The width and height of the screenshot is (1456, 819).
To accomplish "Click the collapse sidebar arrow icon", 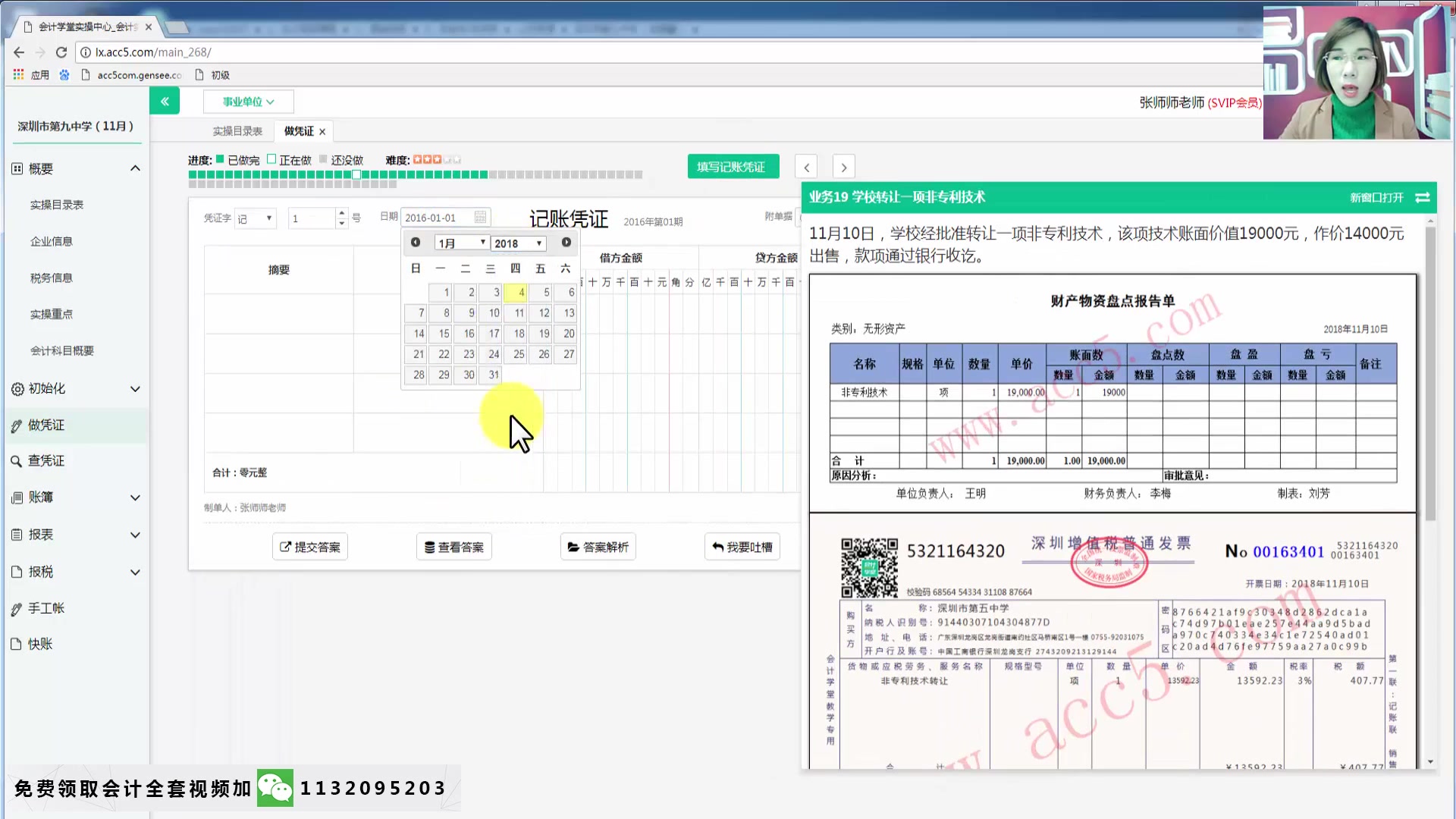I will 164,99.
